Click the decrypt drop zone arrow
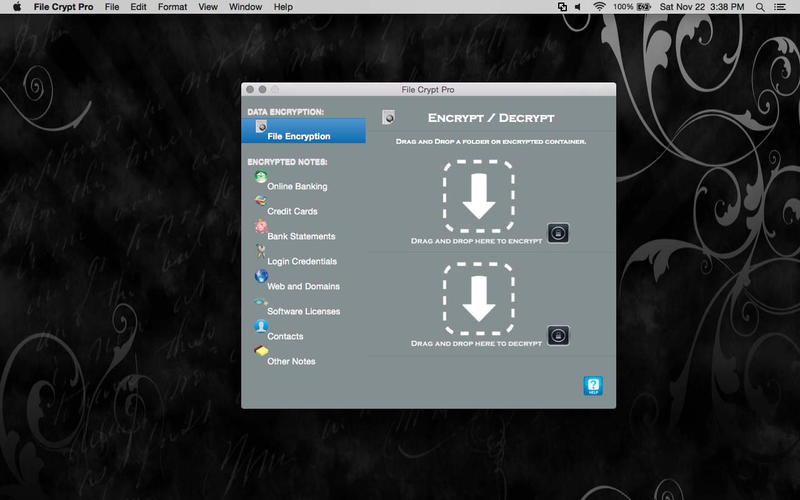The width and height of the screenshot is (800, 500). pos(479,299)
